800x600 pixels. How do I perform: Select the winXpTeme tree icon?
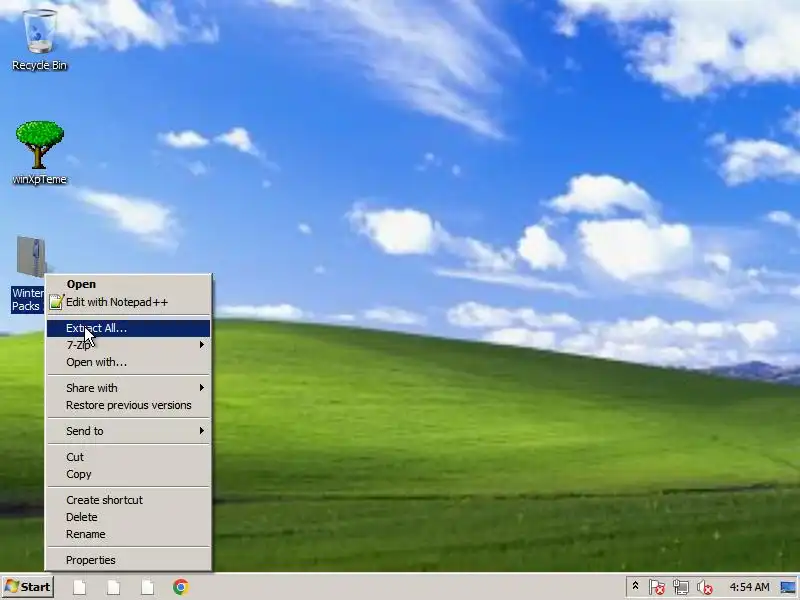(x=39, y=144)
